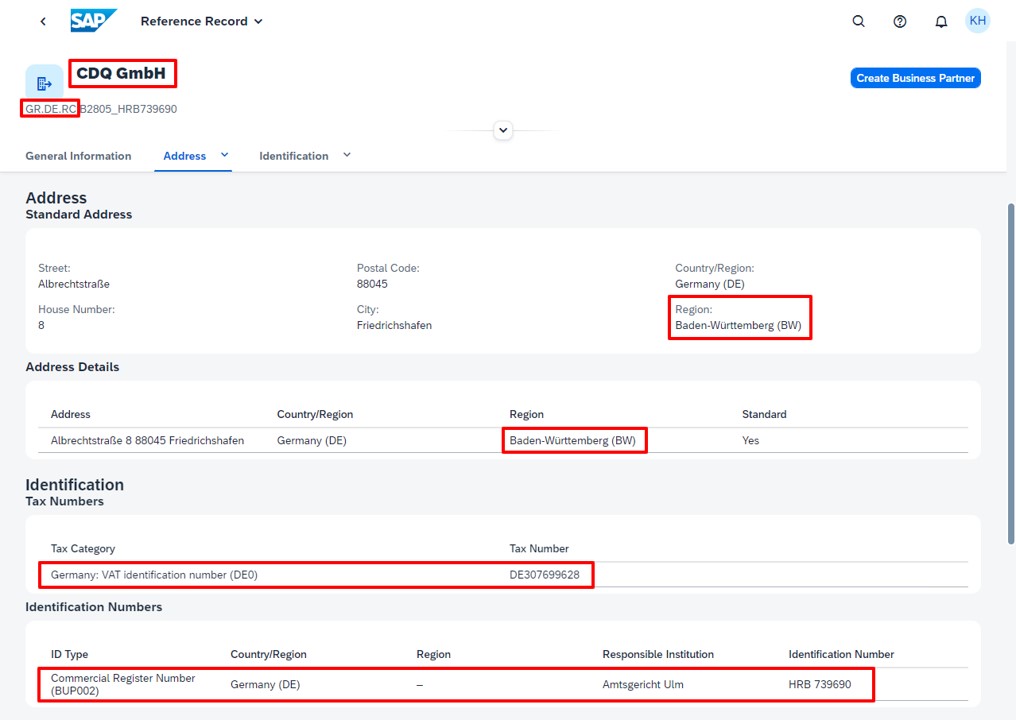This screenshot has width=1016, height=720.
Task: Open the Identification tab dropdown arrow
Action: tap(347, 156)
